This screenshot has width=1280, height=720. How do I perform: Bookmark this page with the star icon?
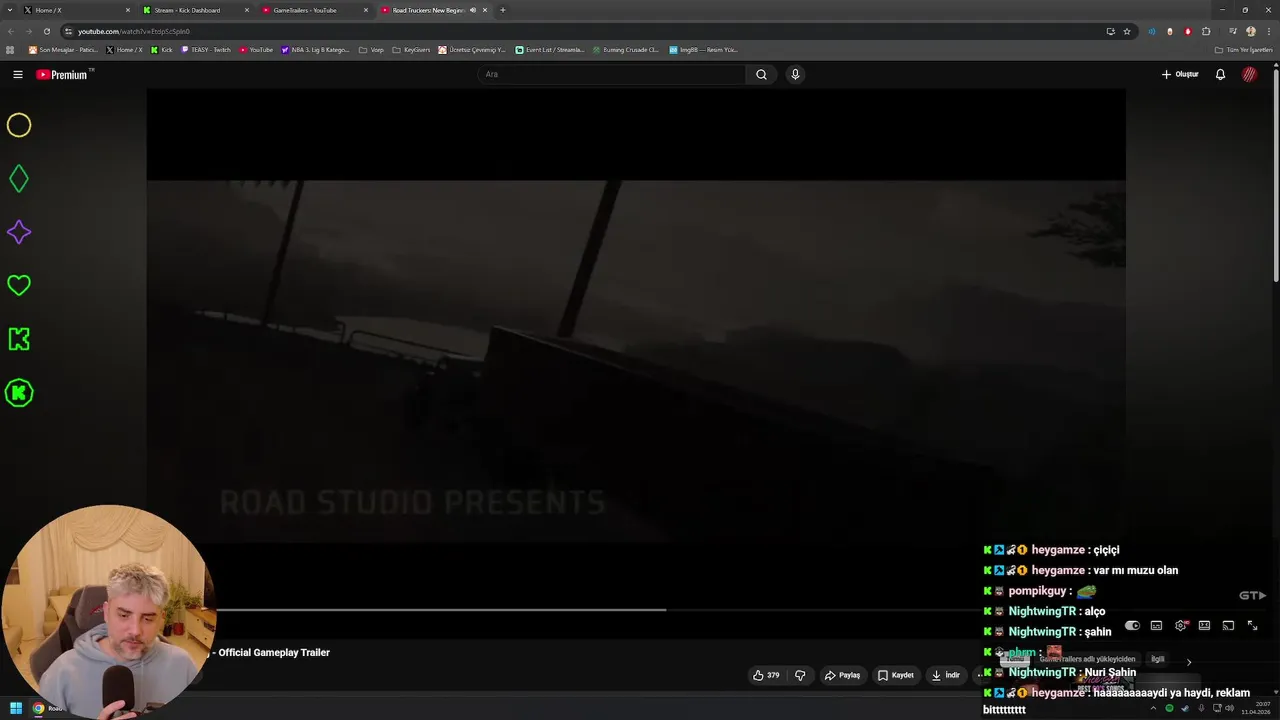pyautogui.click(x=1127, y=31)
